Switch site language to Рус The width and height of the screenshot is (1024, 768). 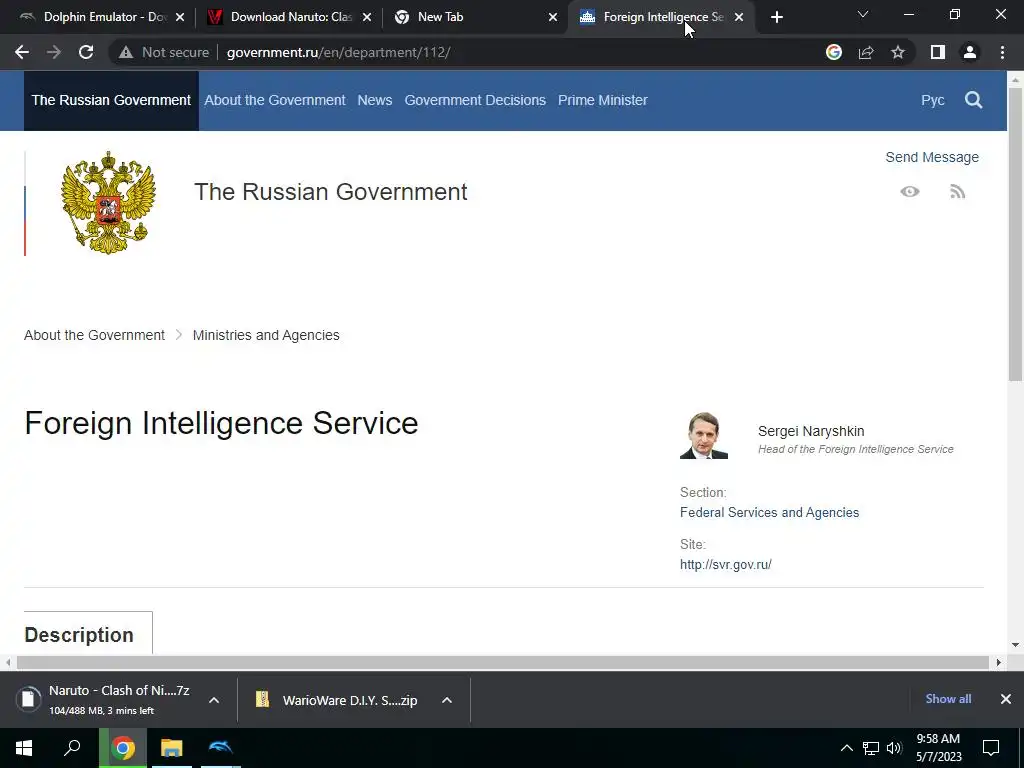click(x=933, y=101)
